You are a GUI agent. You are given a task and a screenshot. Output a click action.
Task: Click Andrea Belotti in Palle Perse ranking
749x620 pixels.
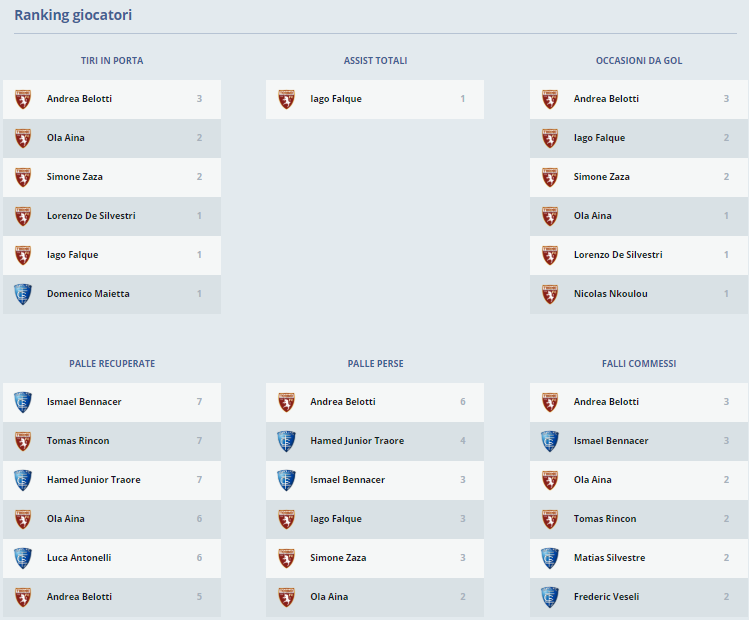coord(343,402)
